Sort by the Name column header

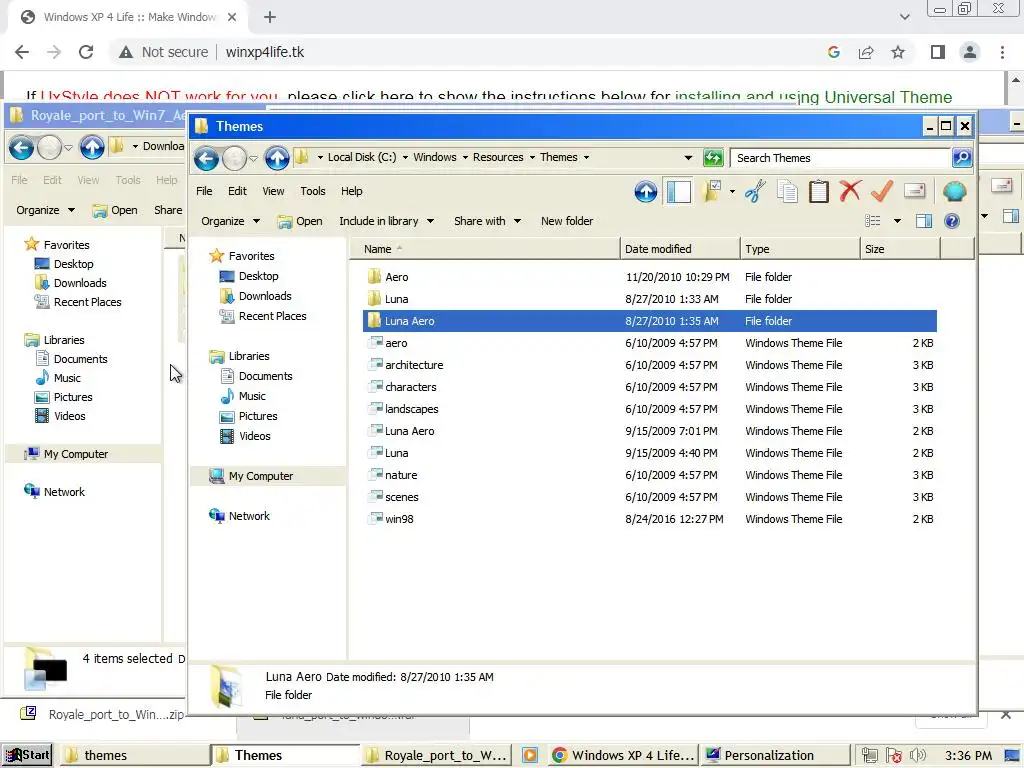pyautogui.click(x=485, y=249)
